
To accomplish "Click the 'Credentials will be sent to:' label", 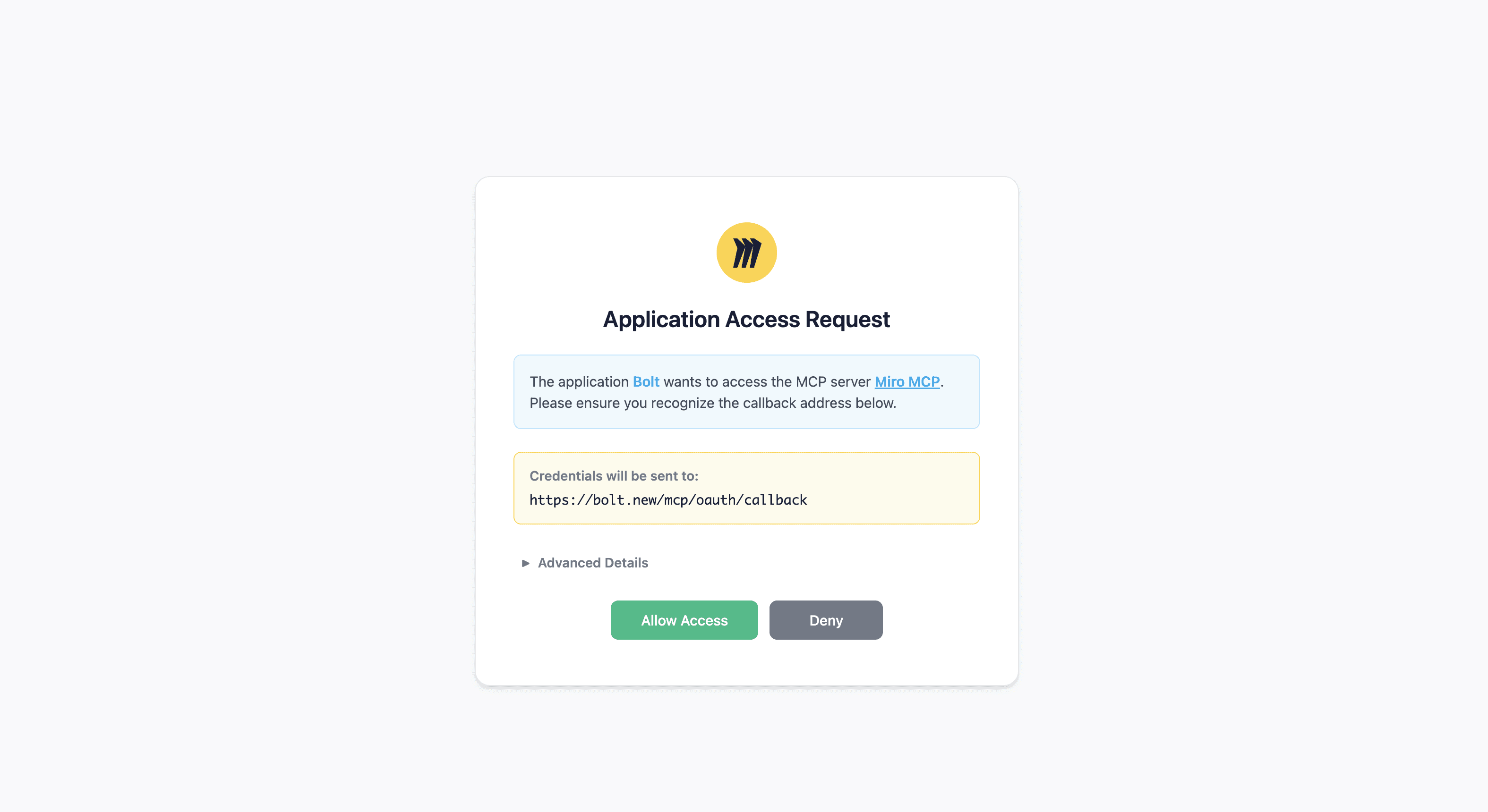I will (x=614, y=475).
